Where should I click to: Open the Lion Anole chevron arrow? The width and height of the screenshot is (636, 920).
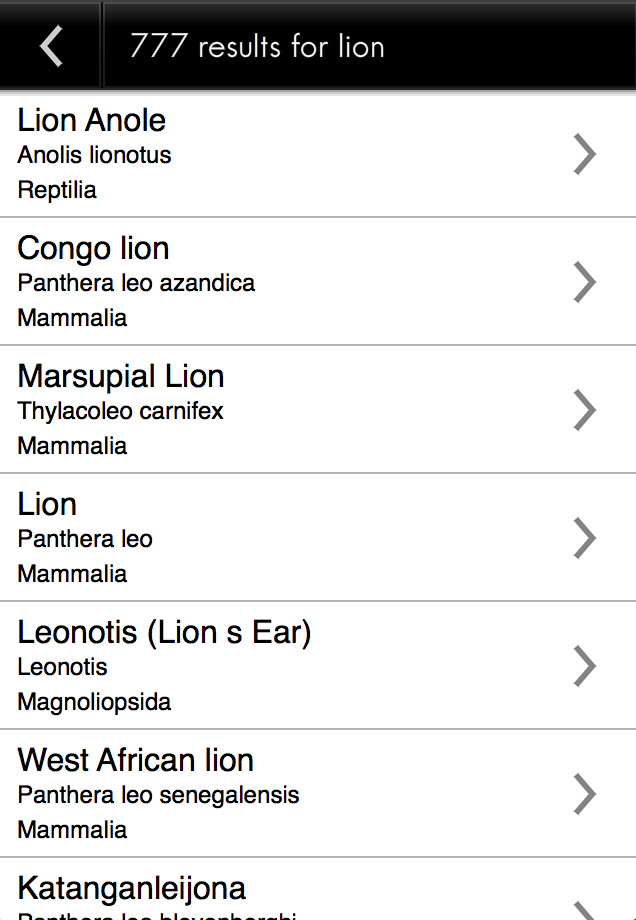click(x=585, y=155)
